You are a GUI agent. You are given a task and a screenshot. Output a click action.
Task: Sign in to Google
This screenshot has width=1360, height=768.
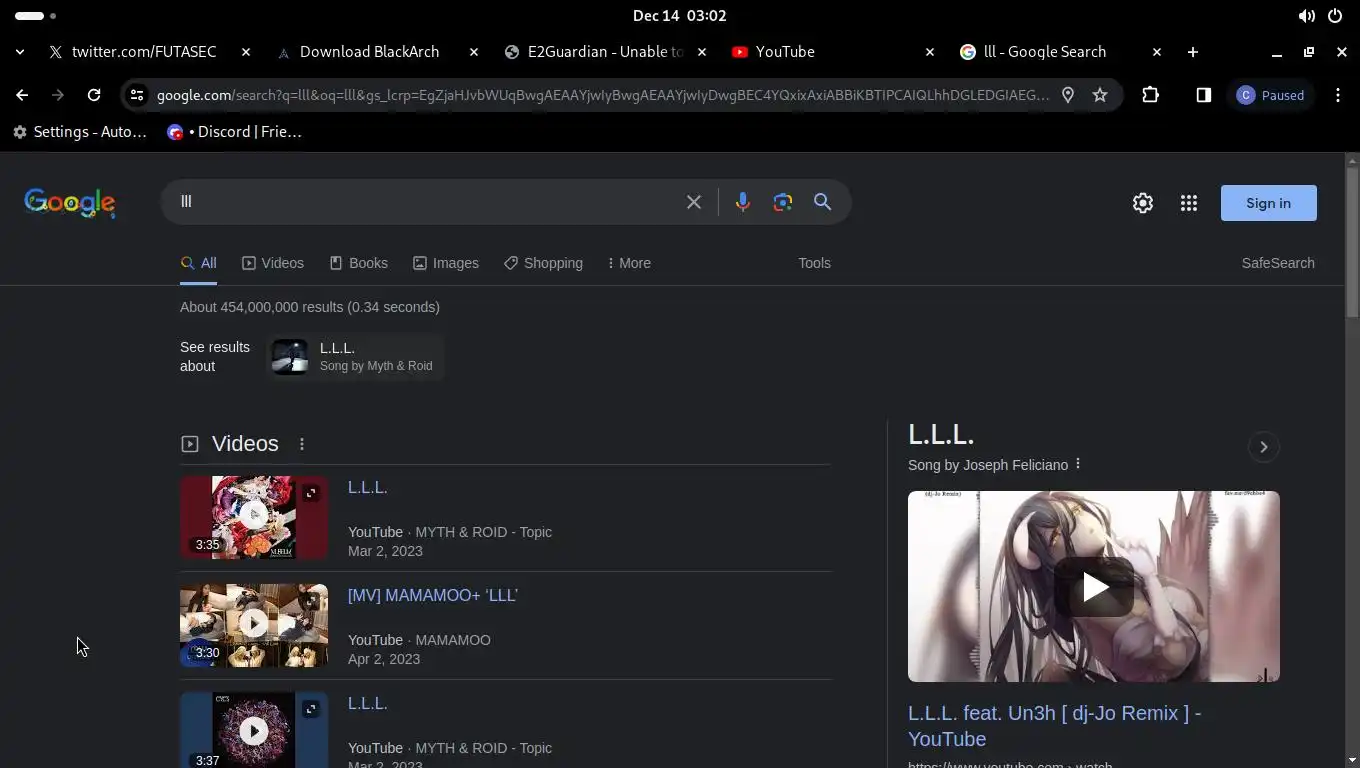click(x=1268, y=203)
